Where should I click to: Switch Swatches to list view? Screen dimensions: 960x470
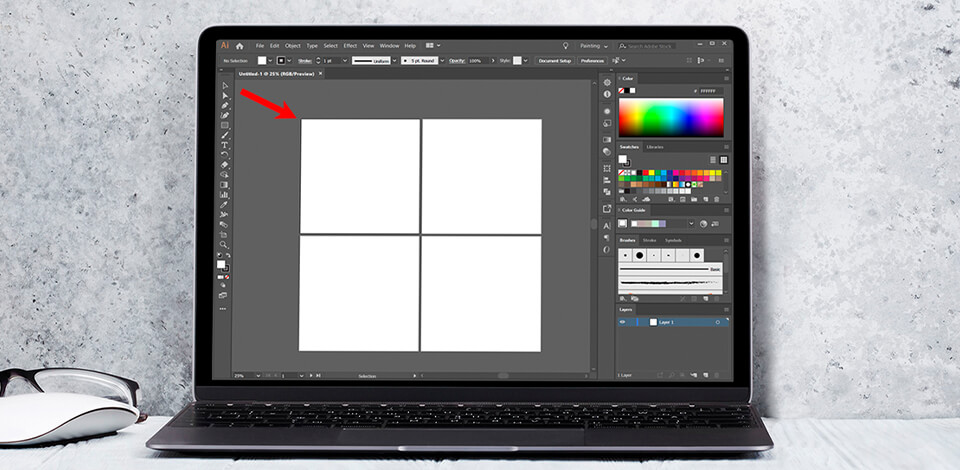(713, 160)
